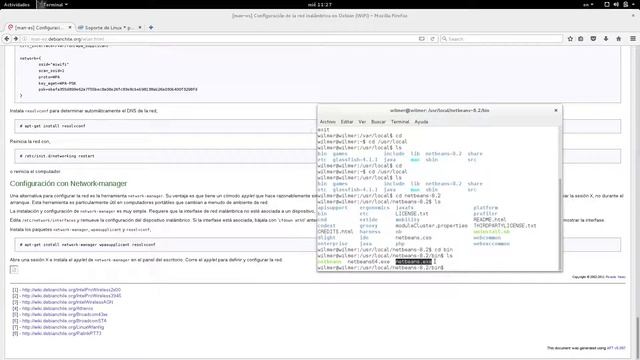This screenshot has height=360, width=640.
Task: Open the Firefox hamburger menu
Action: pyautogui.click(x=633, y=39)
